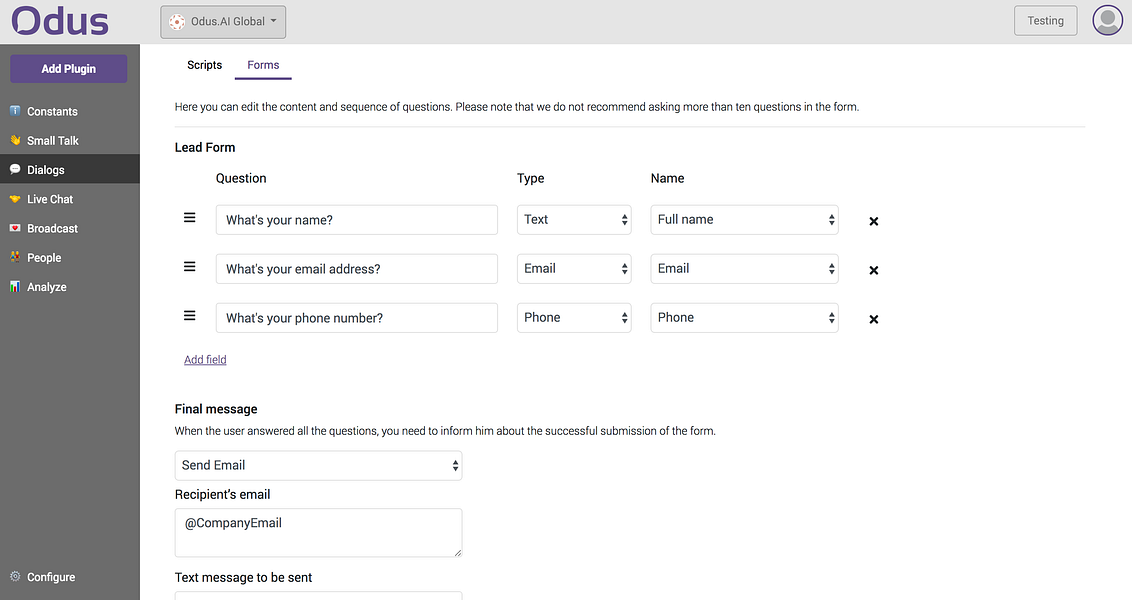Grab the reorder handle for name question
The image size is (1132, 600).
[x=189, y=217]
